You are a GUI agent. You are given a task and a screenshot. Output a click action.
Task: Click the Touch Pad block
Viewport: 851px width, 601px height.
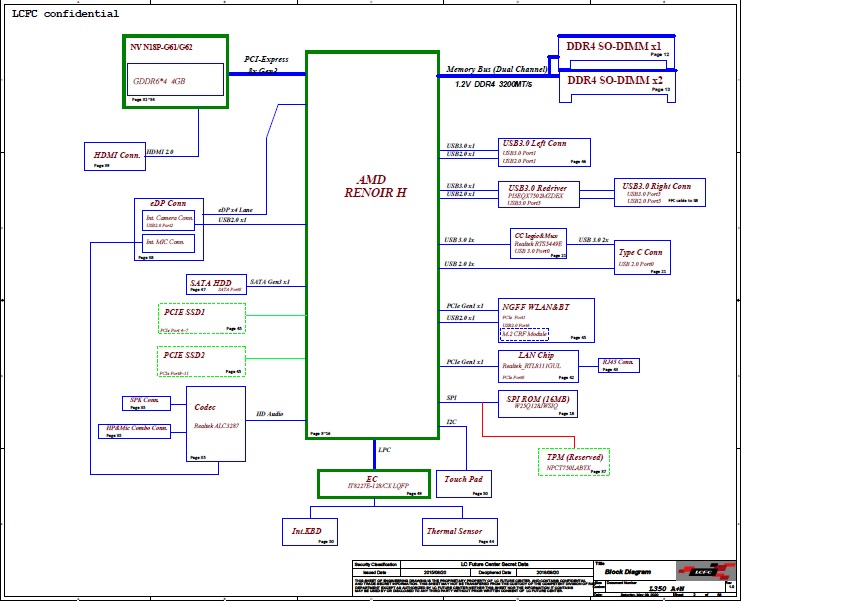click(x=464, y=484)
